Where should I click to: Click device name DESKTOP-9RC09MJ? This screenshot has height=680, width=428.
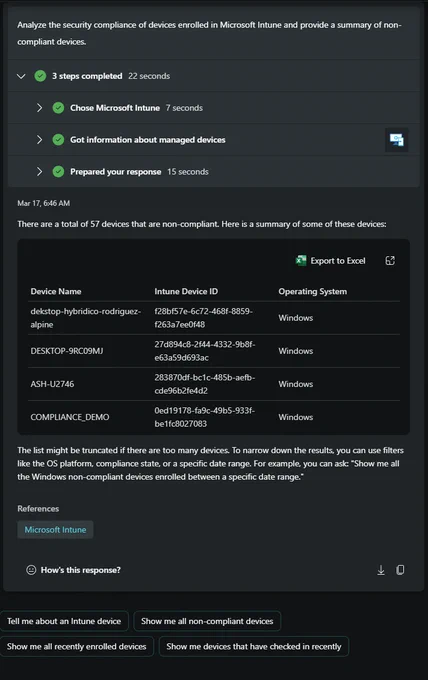67,351
